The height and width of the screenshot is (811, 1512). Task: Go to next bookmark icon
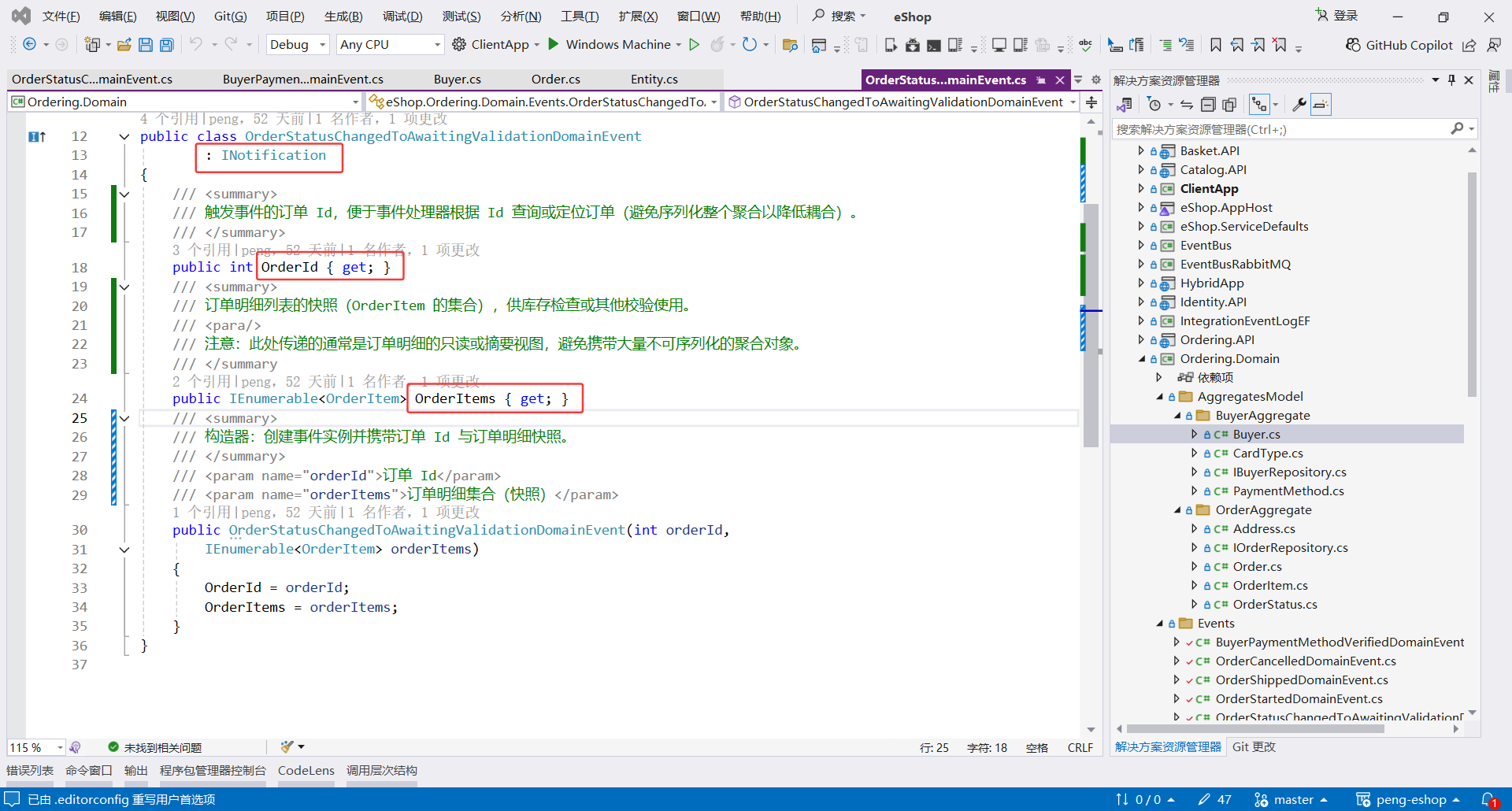1258,45
